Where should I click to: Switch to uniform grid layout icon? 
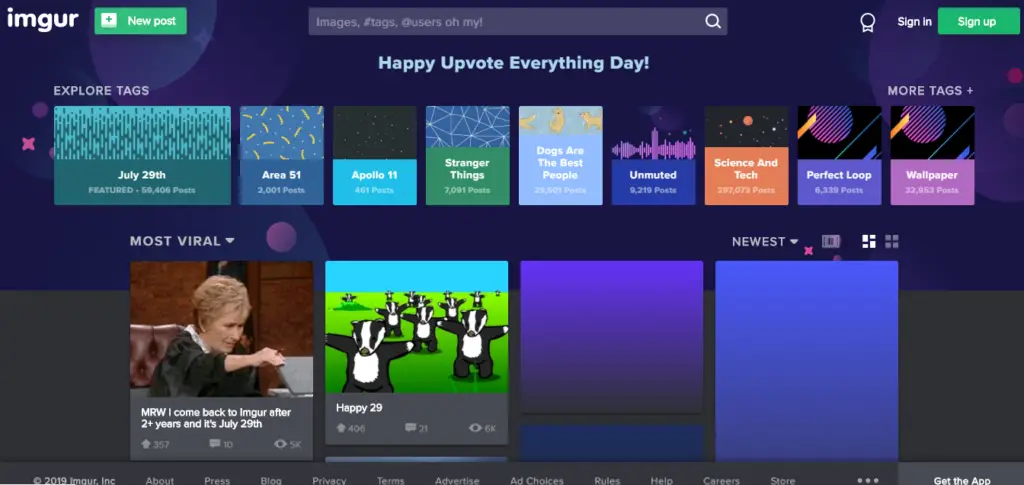[x=892, y=242]
